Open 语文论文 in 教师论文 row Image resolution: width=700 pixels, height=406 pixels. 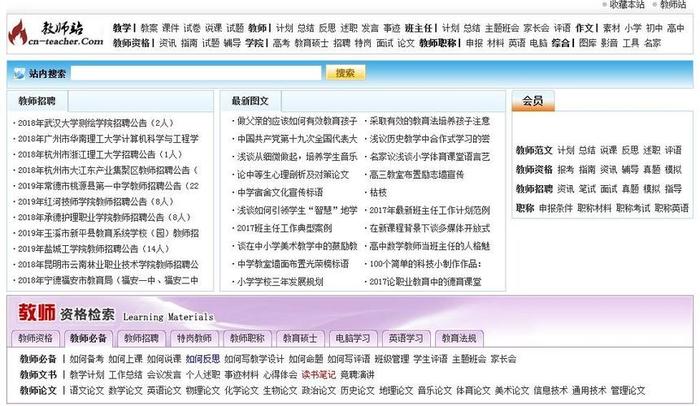coord(87,390)
